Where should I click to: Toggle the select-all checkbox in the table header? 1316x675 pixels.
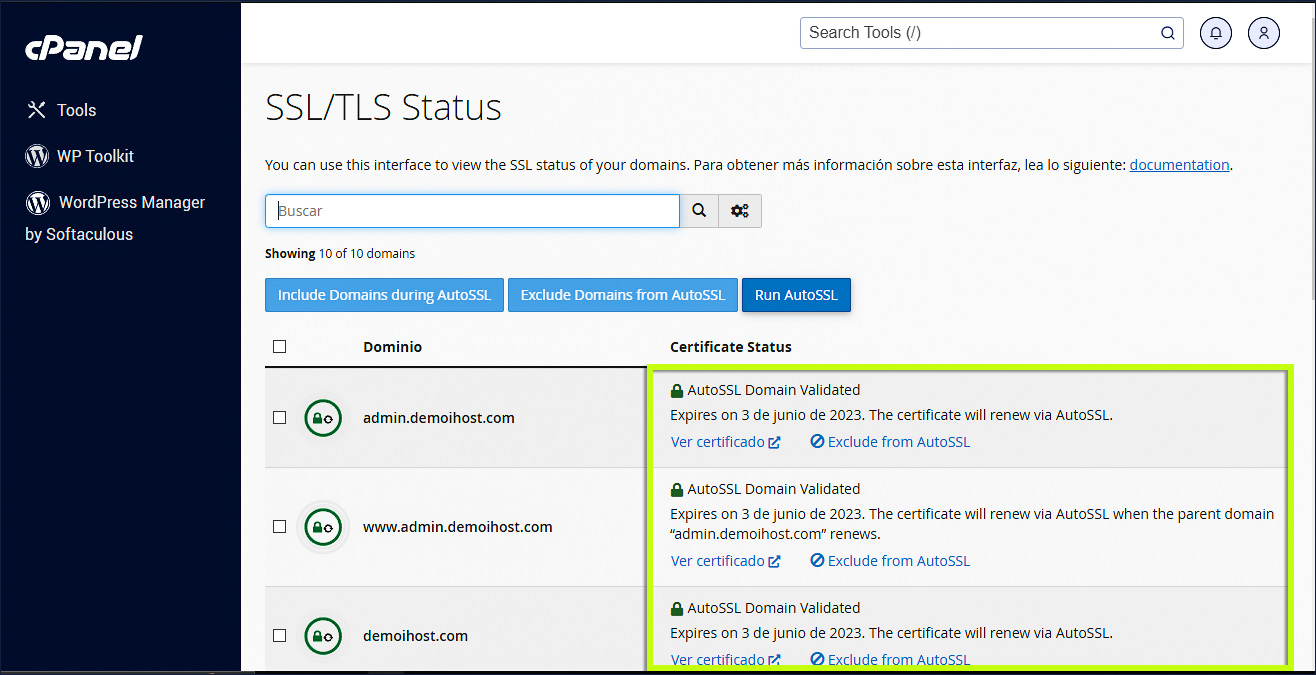point(279,345)
